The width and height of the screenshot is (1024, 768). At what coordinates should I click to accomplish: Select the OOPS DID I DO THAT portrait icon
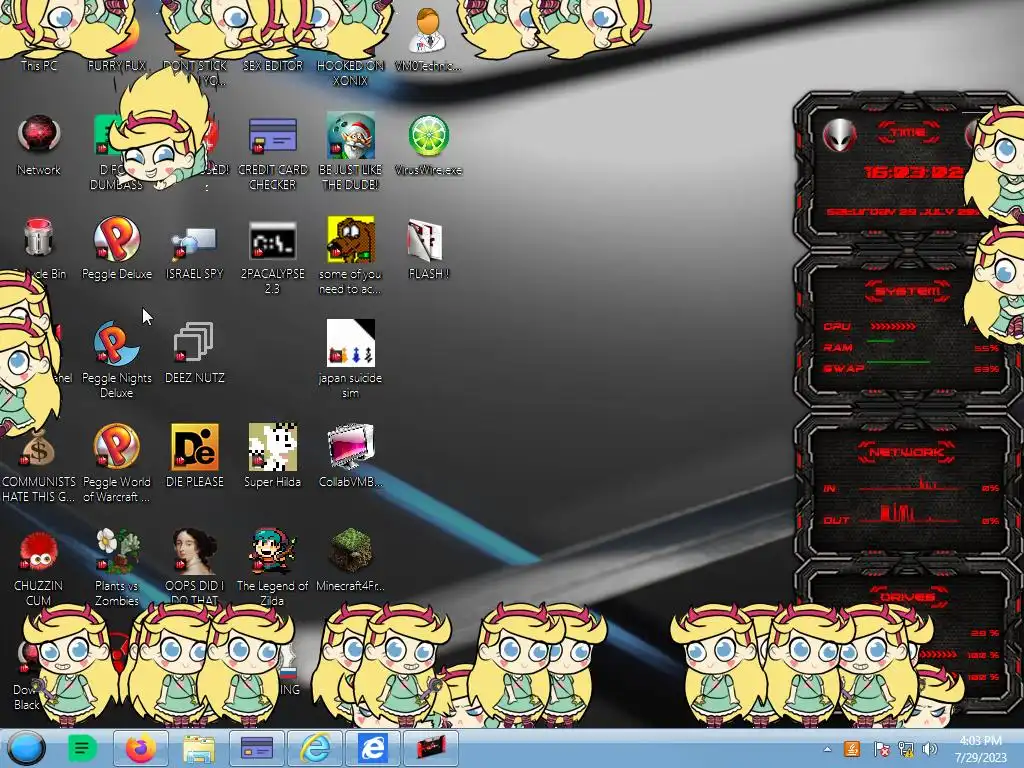pyautogui.click(x=194, y=551)
